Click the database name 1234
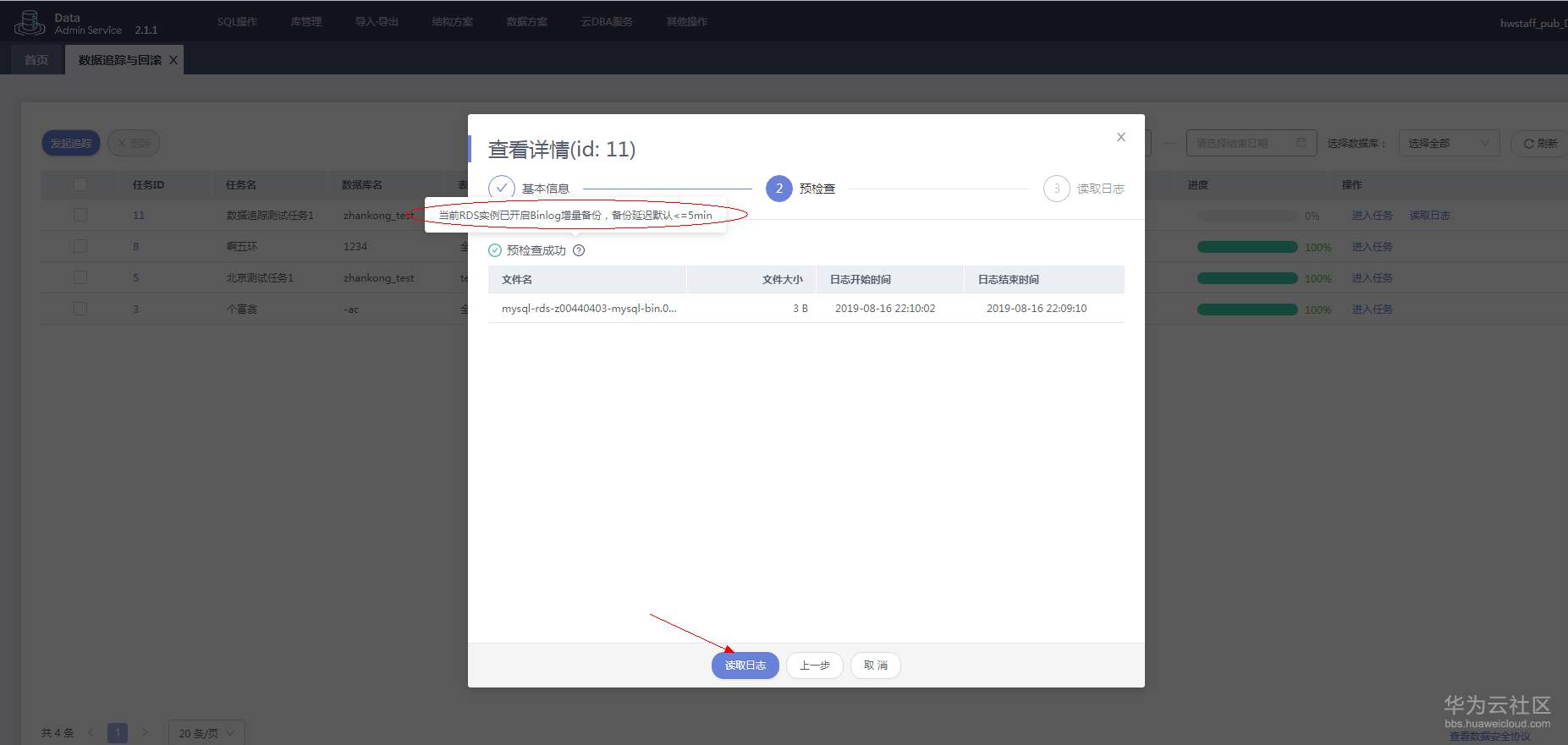This screenshot has height=745, width=1568. coord(355,247)
